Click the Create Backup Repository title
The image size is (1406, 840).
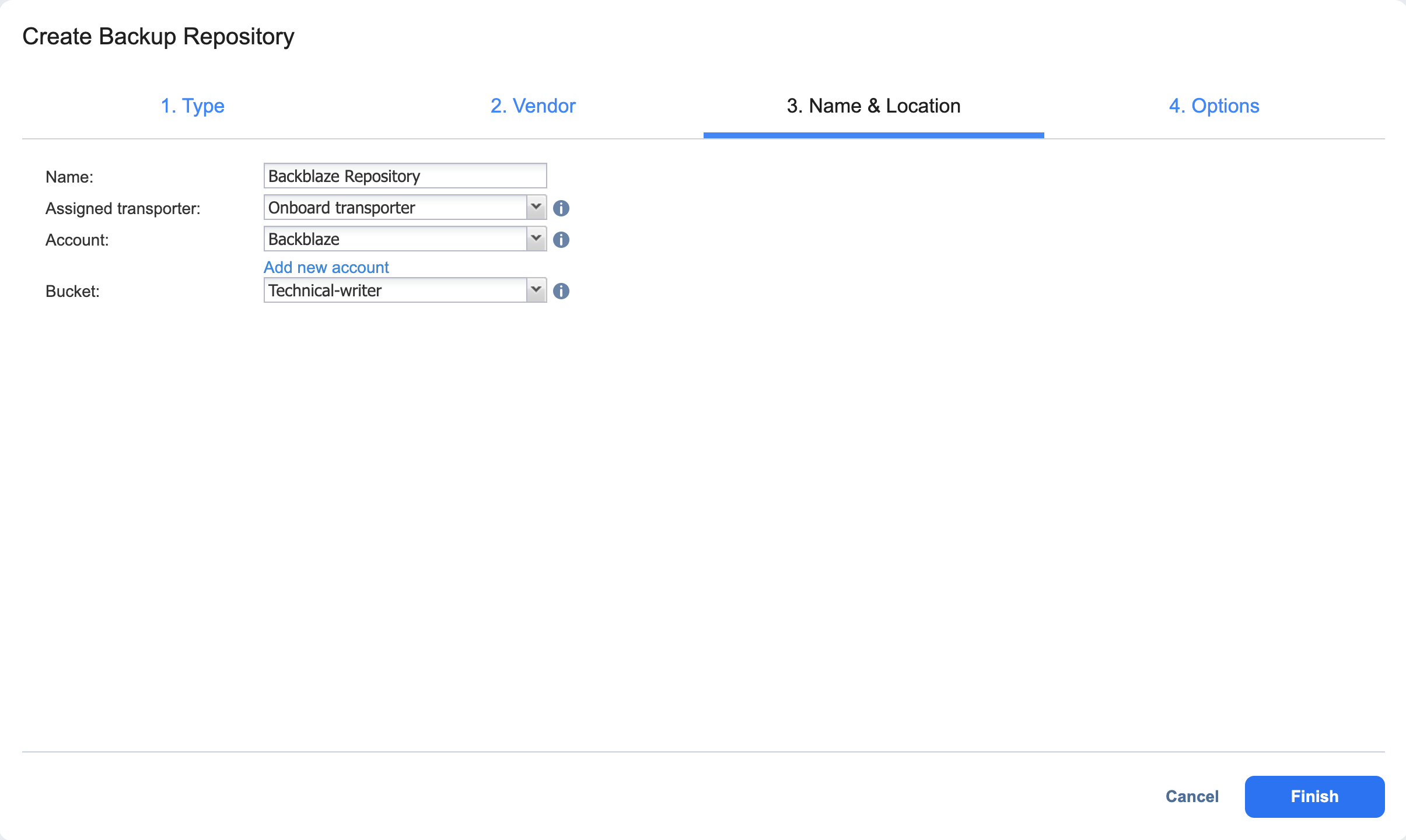[158, 37]
